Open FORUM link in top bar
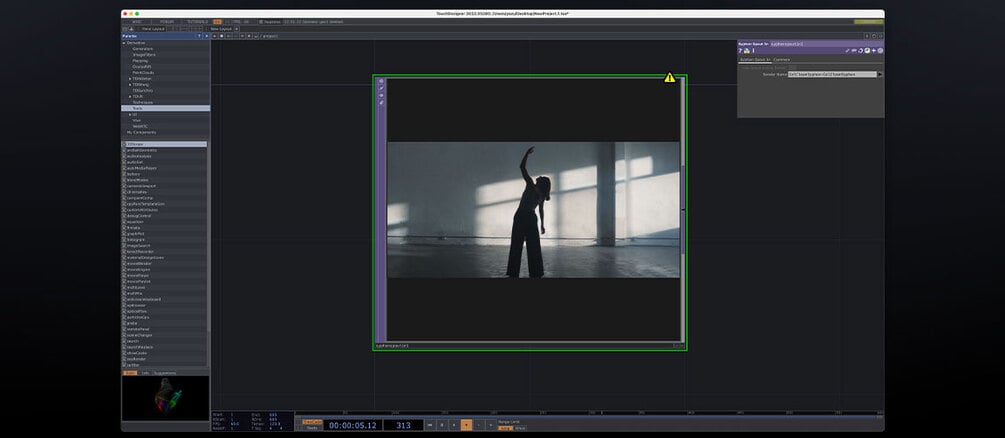Screen dimensions: 1005x438 (x=167, y=22)
